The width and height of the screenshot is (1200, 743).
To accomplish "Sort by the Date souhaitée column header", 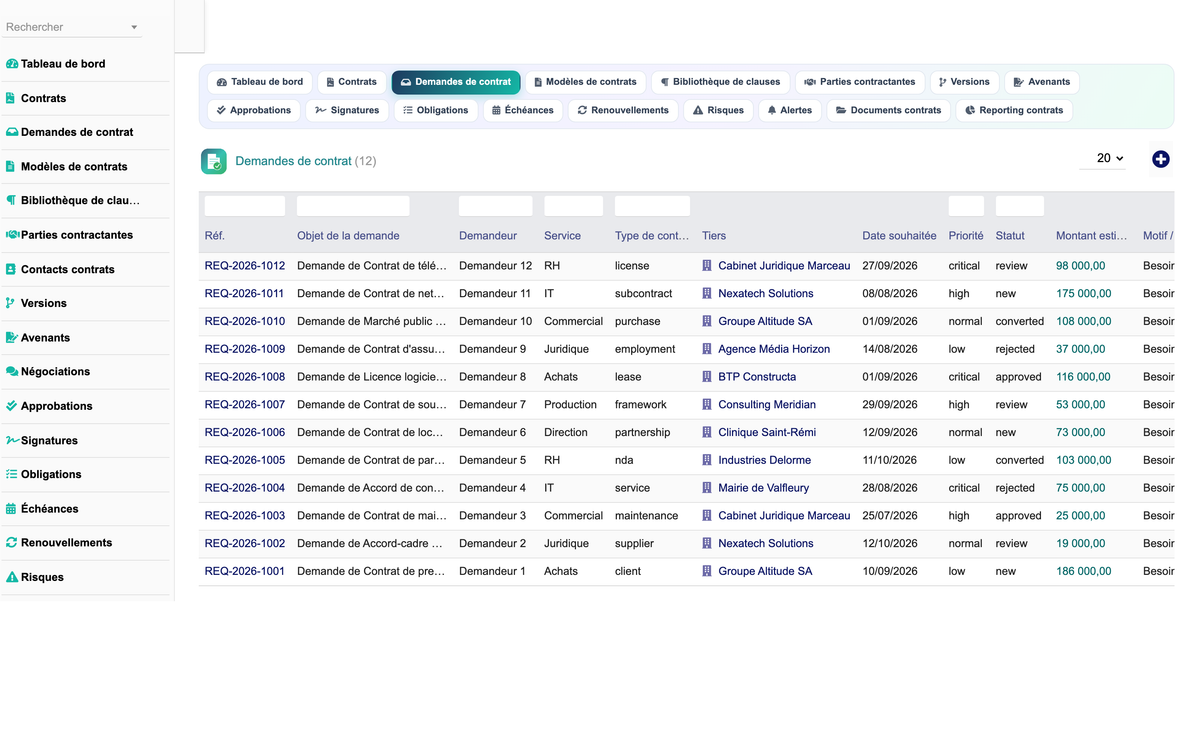I will click(899, 236).
